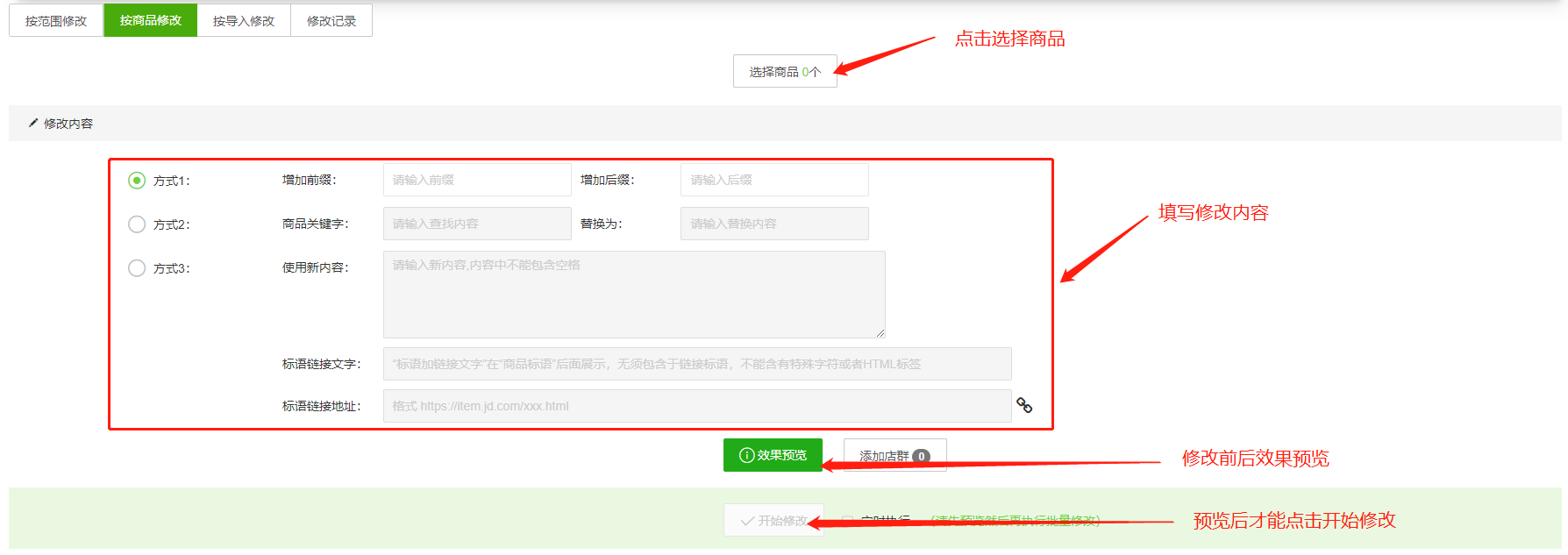This screenshot has width=1568, height=555.
Task: Click the pencil icon next to 修改内容
Action: [33, 124]
